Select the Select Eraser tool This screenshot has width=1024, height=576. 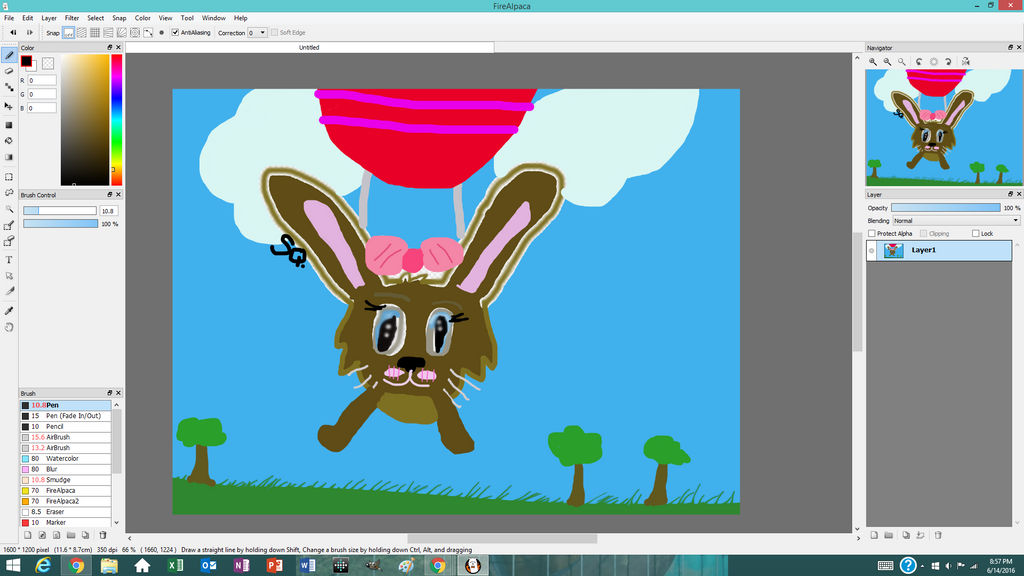point(9,242)
